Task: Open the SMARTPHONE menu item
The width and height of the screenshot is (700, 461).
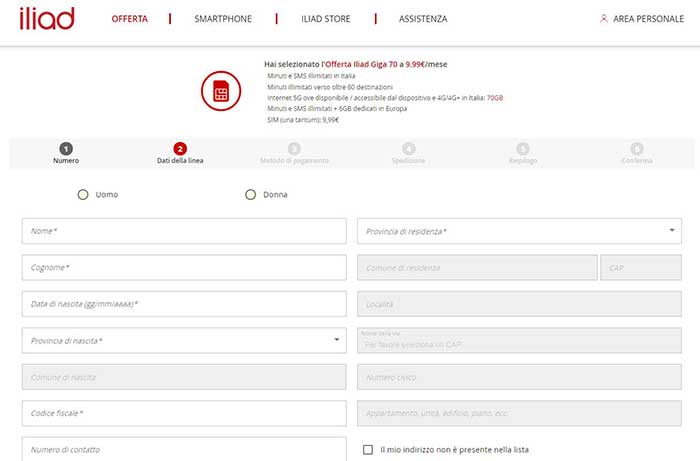Action: [x=223, y=19]
